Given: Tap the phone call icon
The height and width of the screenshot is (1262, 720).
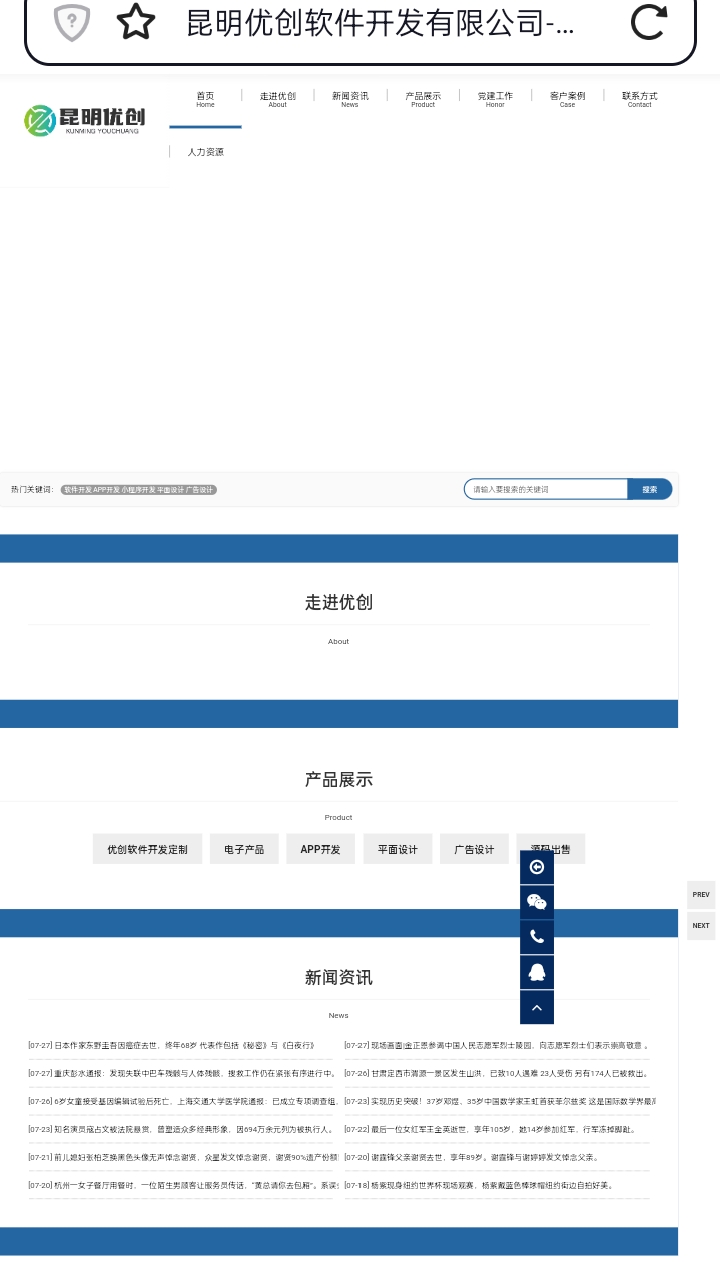Looking at the screenshot, I should point(537,937).
